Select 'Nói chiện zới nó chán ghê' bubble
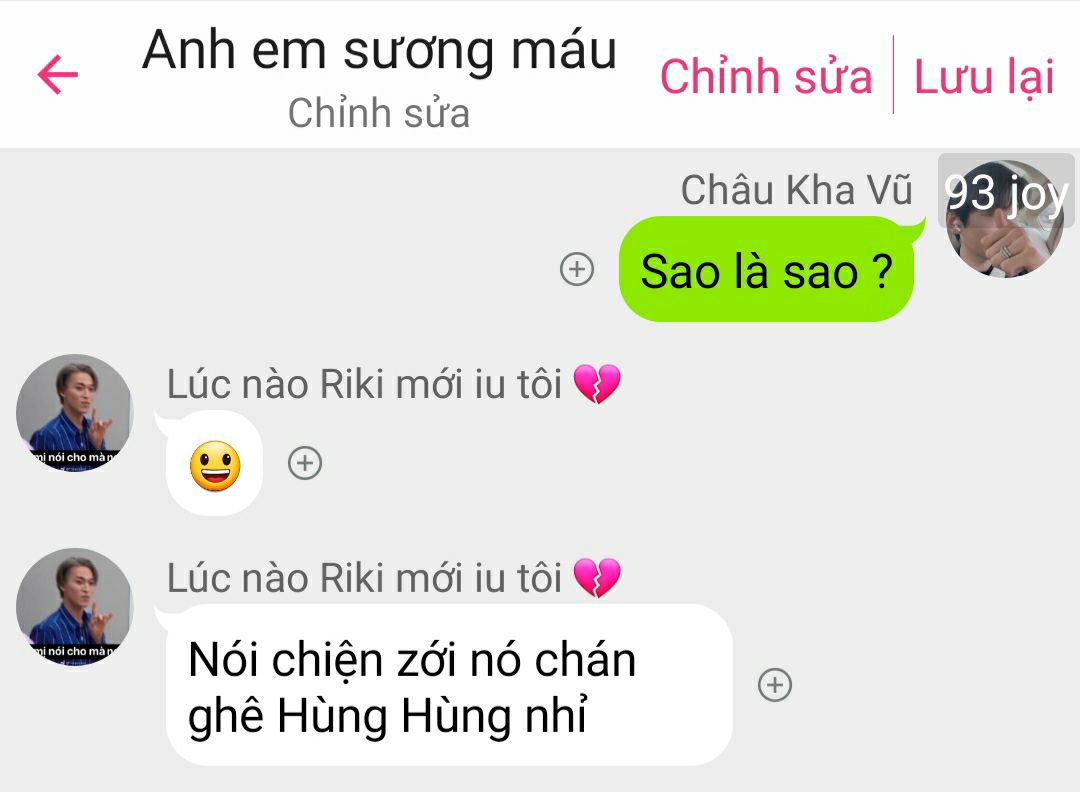The width and height of the screenshot is (1080, 792). point(448,685)
